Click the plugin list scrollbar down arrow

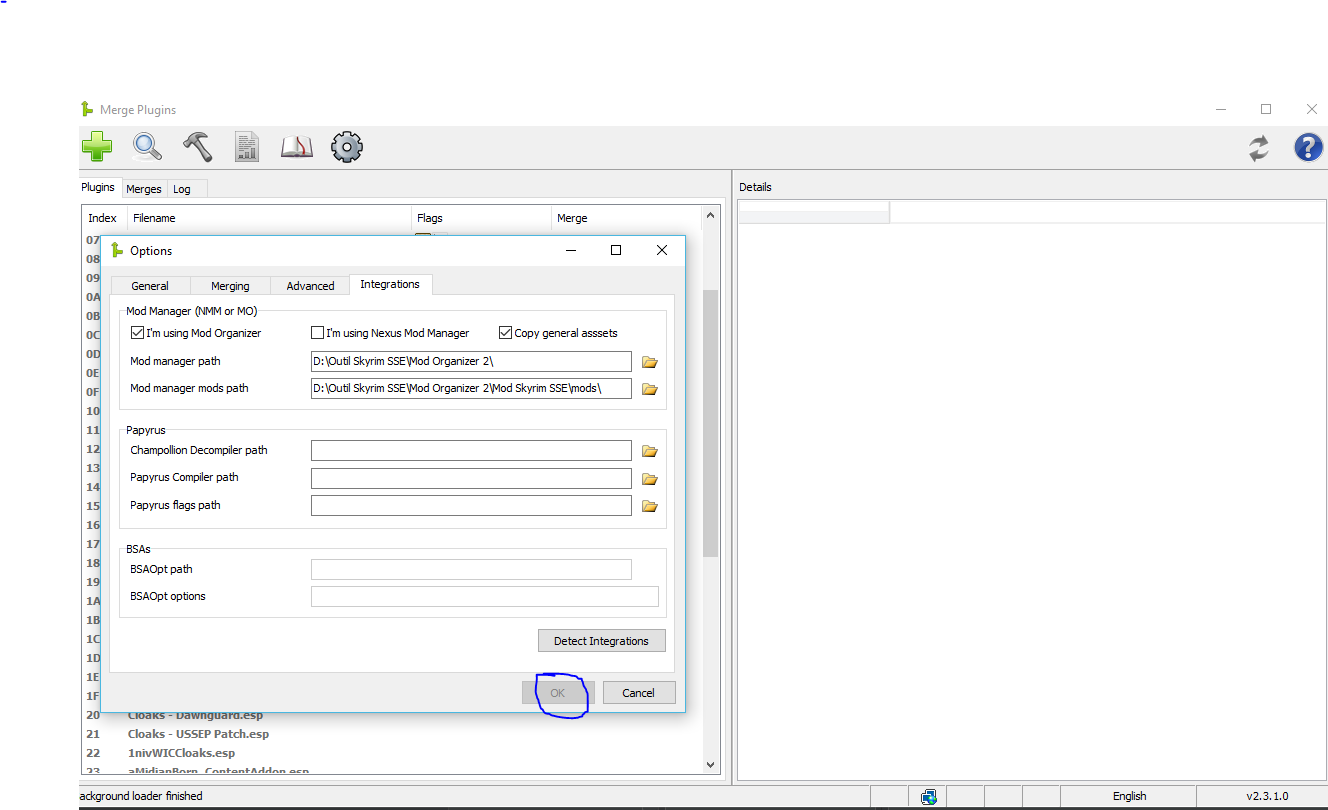[x=711, y=765]
